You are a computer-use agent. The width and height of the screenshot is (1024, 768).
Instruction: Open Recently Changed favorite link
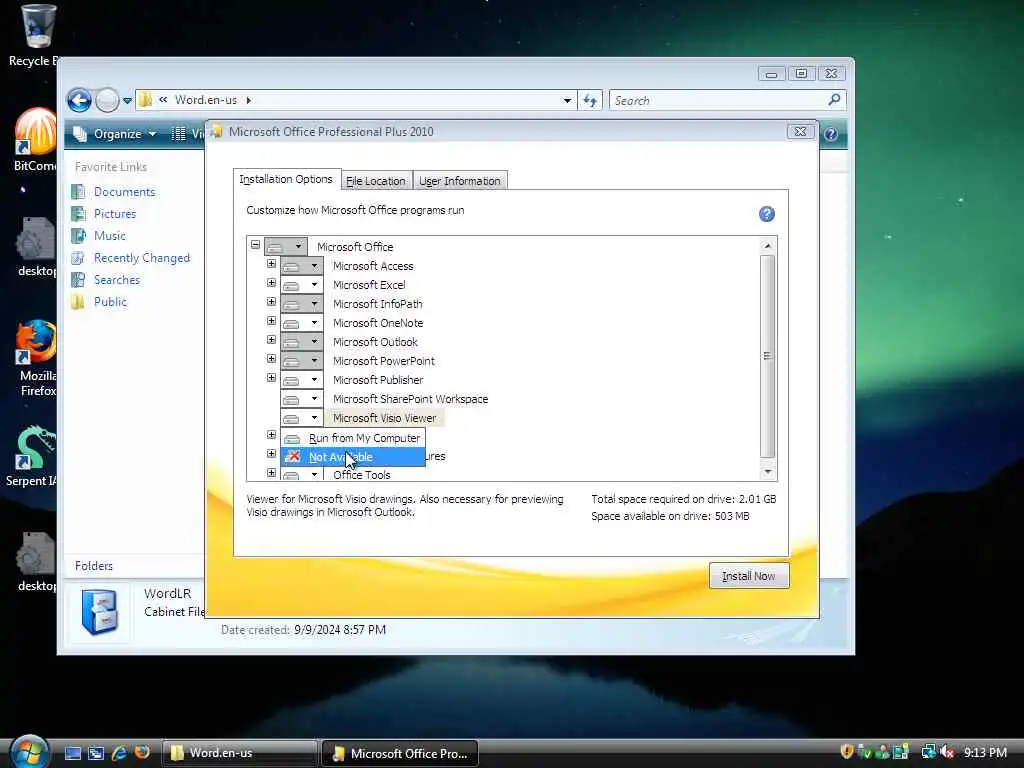click(x=142, y=258)
